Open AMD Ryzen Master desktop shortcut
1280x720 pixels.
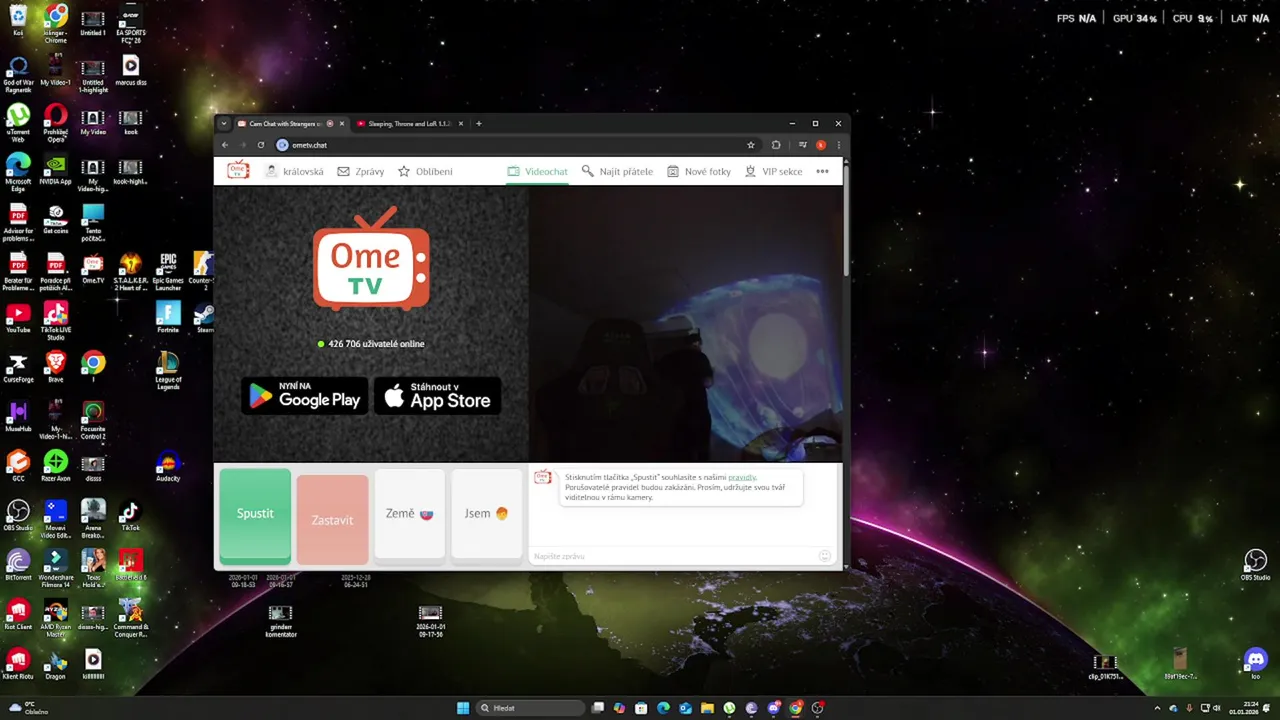pos(55,619)
